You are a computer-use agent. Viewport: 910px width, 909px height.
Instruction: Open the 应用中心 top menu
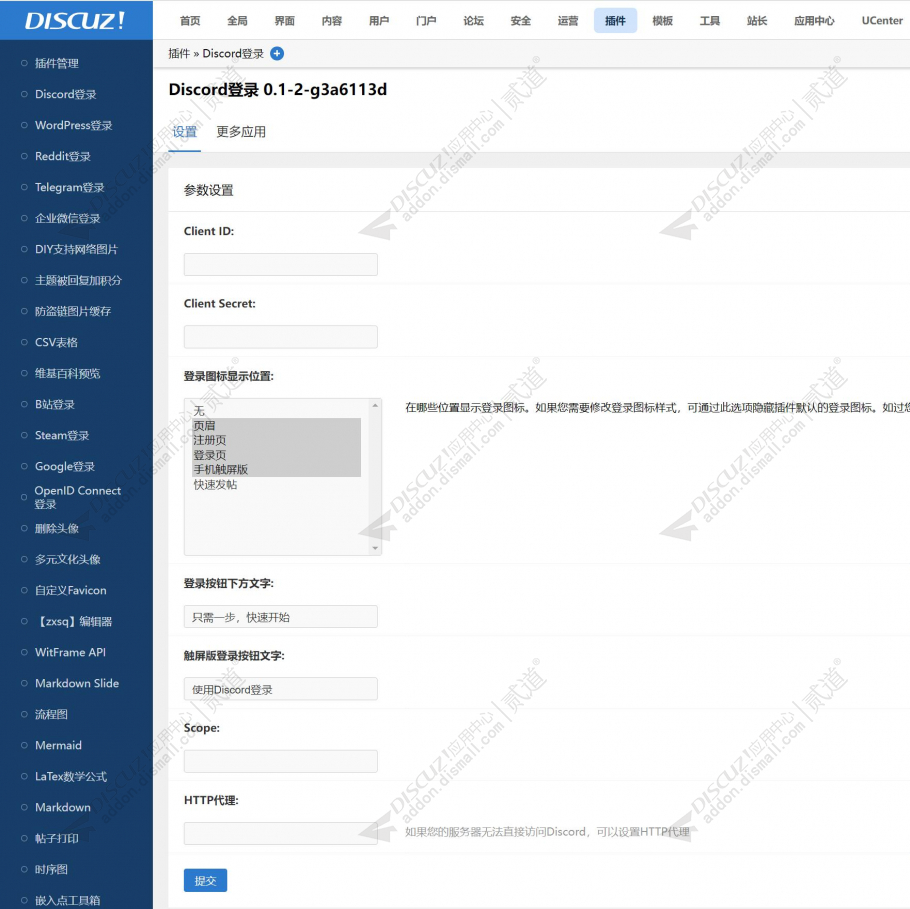coord(814,20)
